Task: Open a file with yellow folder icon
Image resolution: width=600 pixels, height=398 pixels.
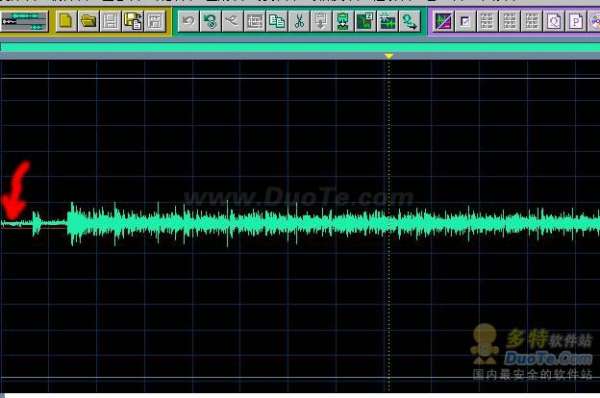Action: [x=88, y=21]
